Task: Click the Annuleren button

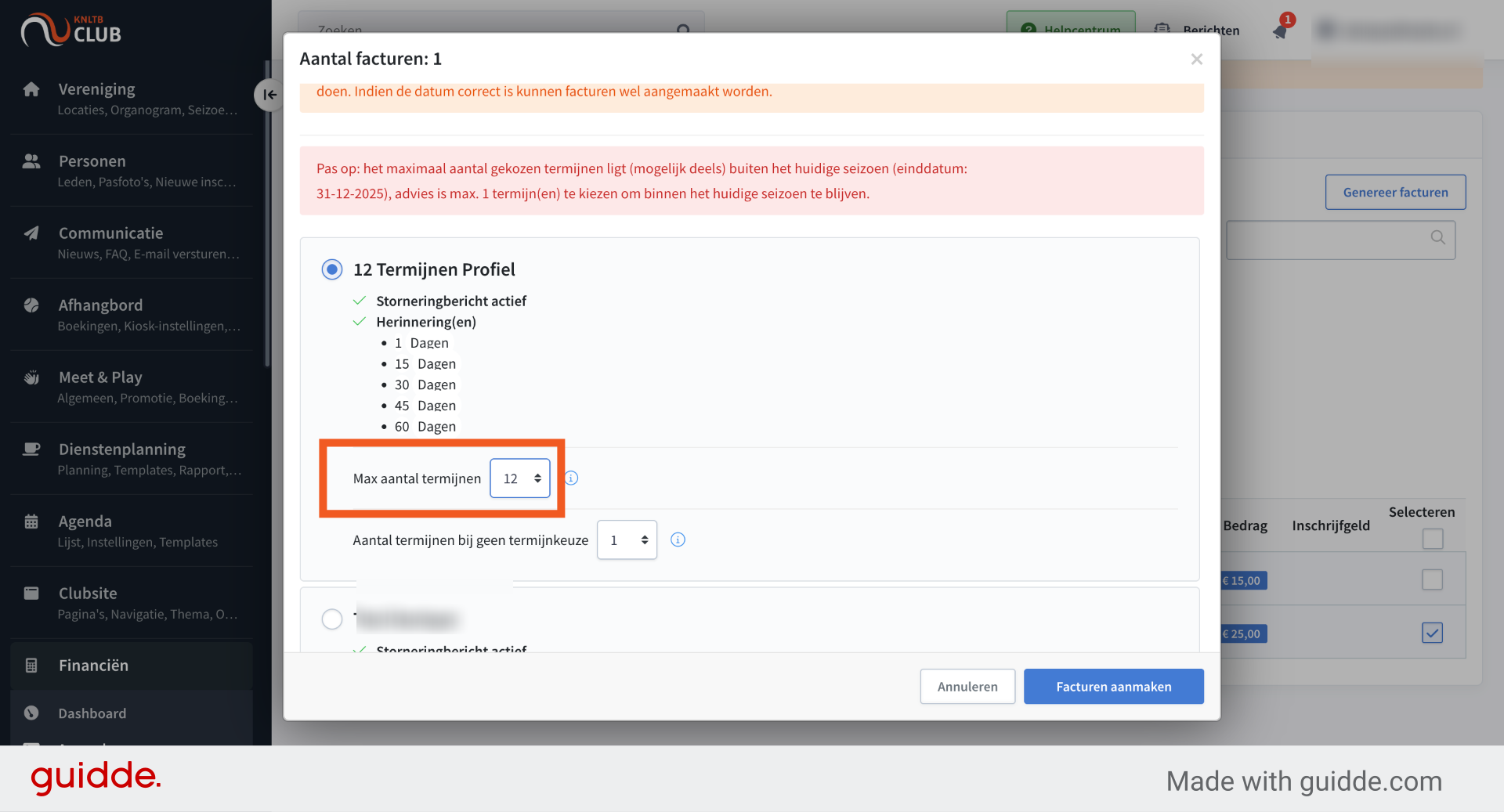Action: point(967,687)
